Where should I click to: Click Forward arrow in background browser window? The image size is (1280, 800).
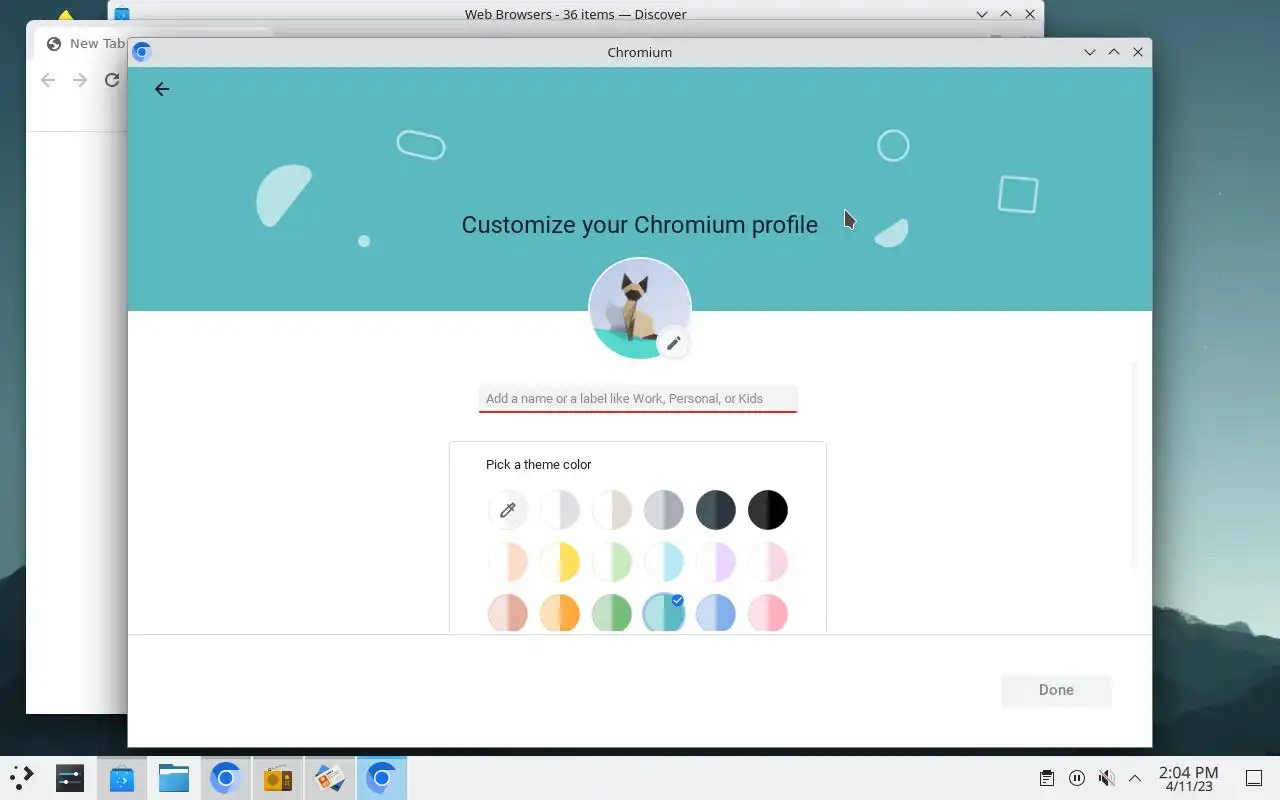click(80, 80)
